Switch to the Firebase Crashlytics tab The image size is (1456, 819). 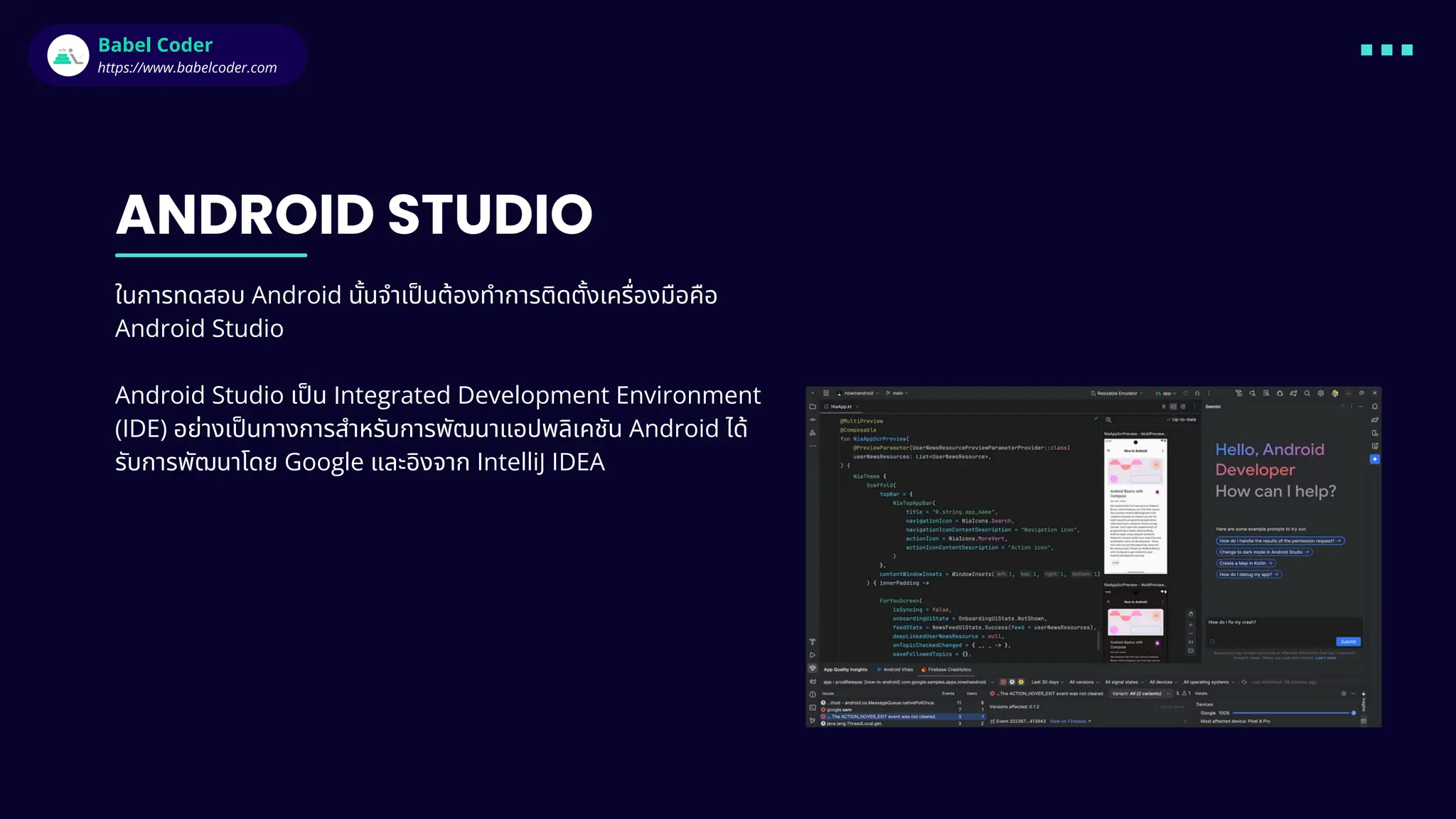click(946, 670)
